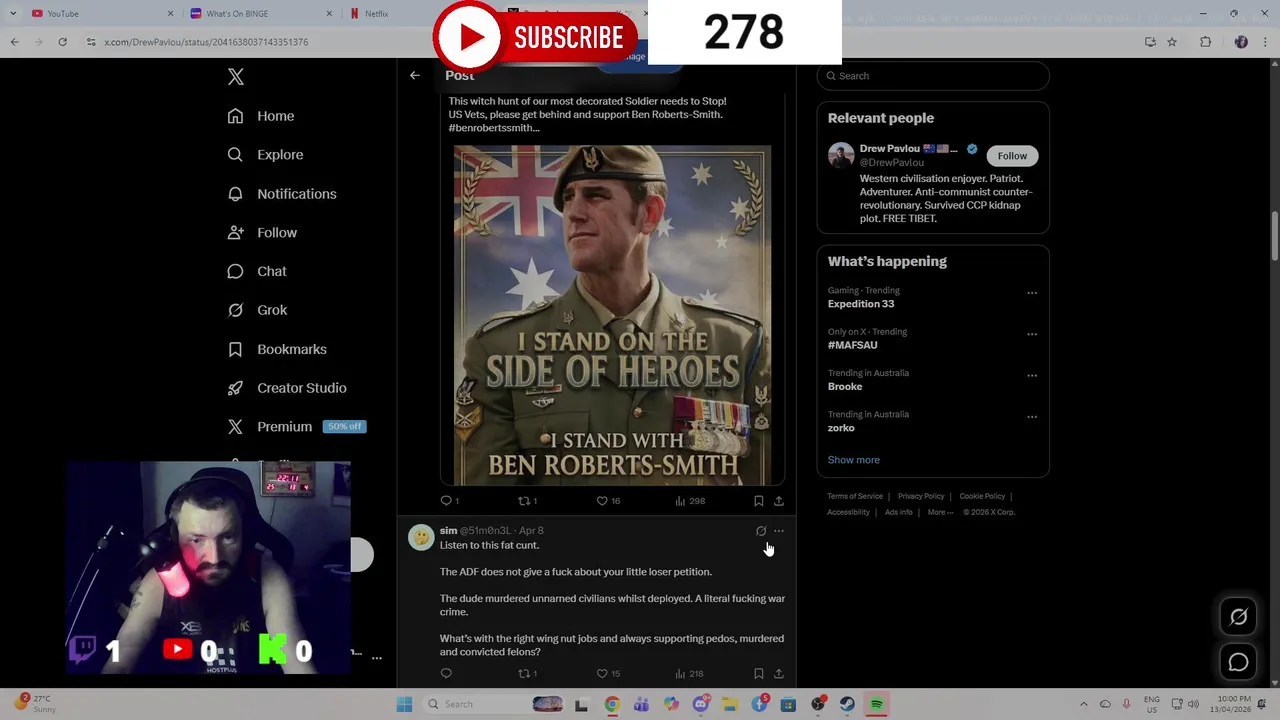The height and width of the screenshot is (720, 1280).
Task: Open more options for zorko trend
Action: coord(1032,417)
